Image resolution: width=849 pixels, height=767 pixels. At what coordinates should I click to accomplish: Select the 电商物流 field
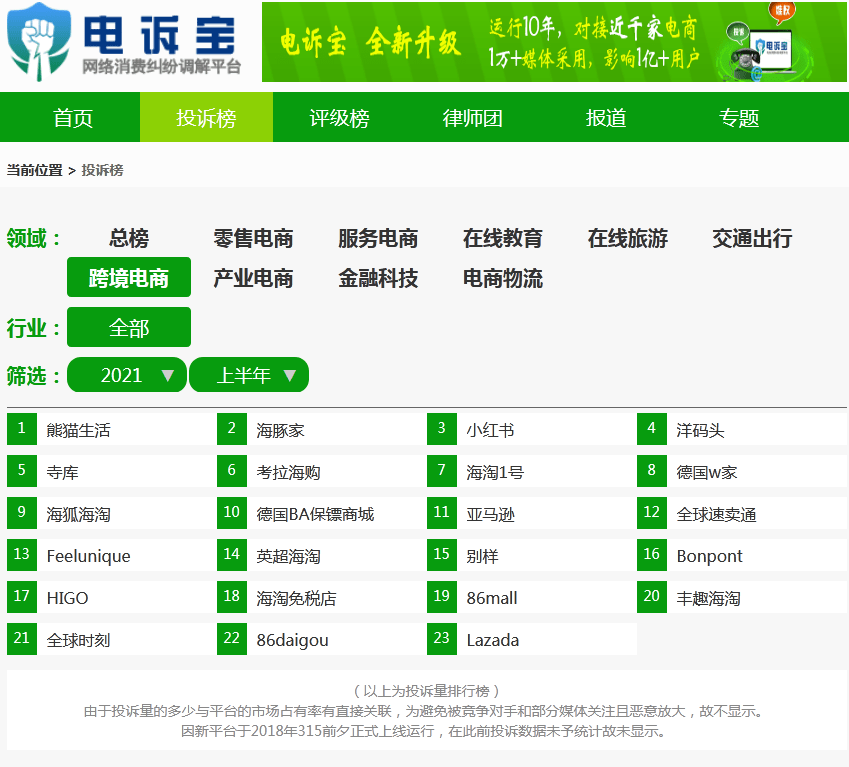tap(502, 278)
